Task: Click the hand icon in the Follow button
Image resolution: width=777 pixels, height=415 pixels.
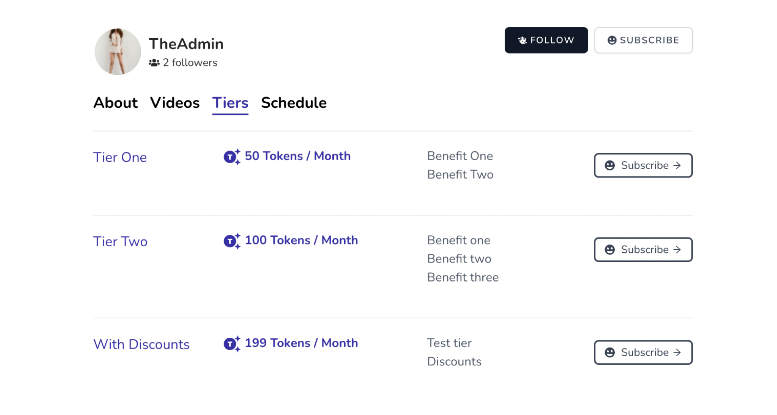Action: coord(522,41)
